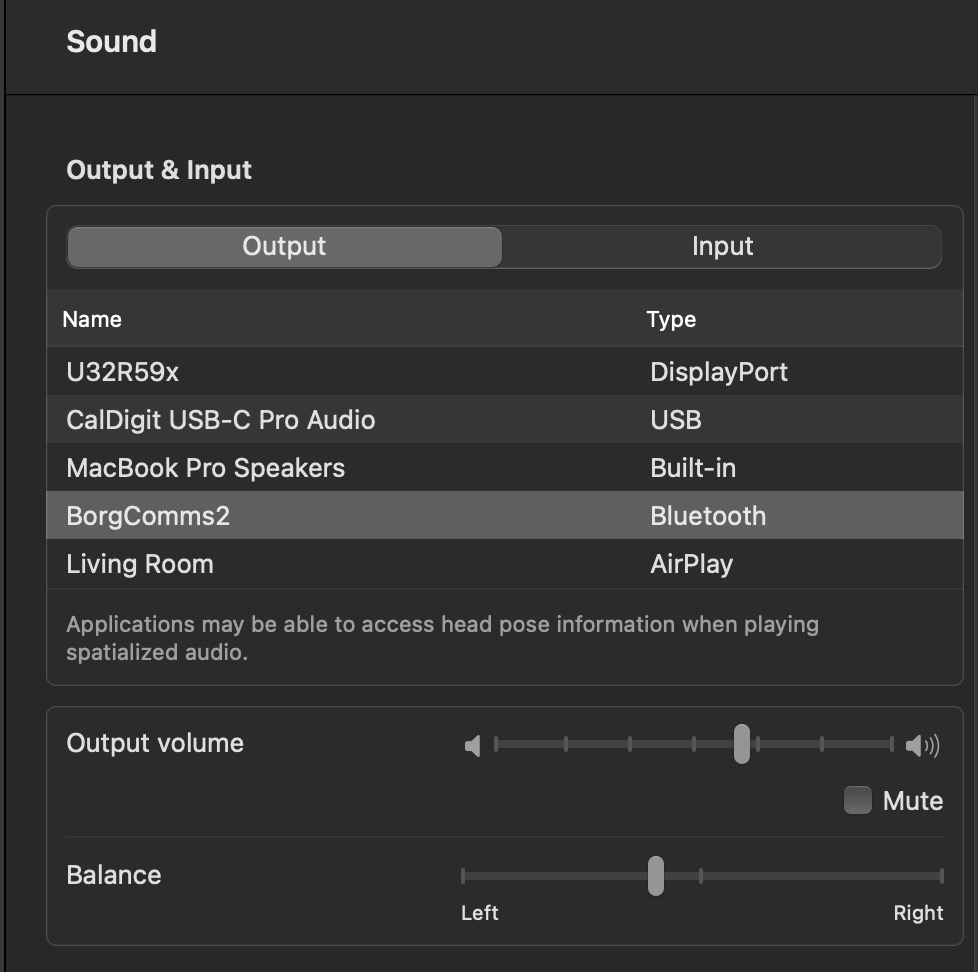Choose Living Room AirPlay output
Screen dimensions: 978x972
tap(505, 563)
